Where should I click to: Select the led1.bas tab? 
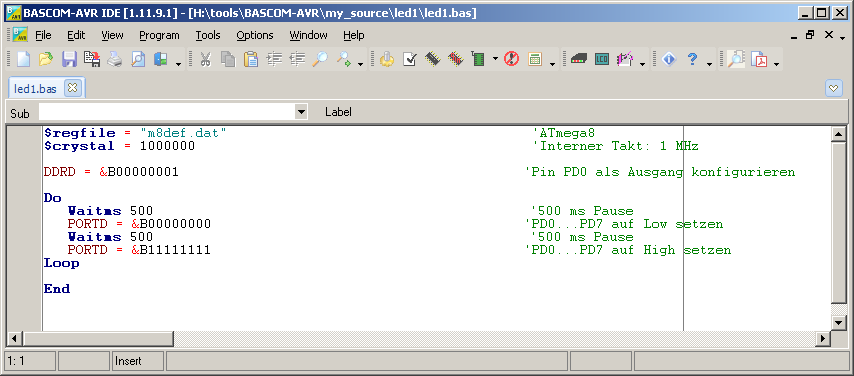(35, 88)
